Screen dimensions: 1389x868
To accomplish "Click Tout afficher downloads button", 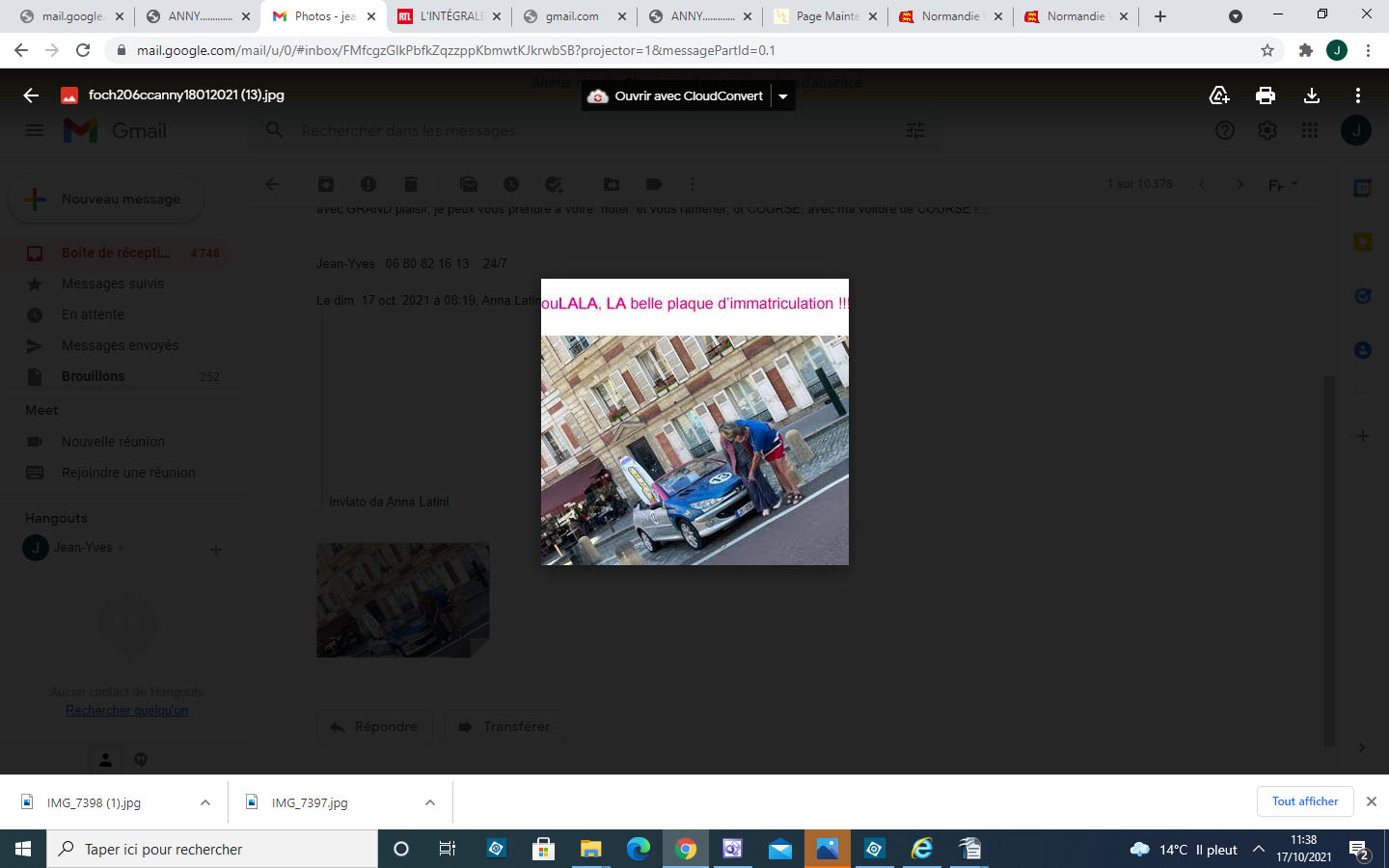I will (x=1305, y=801).
